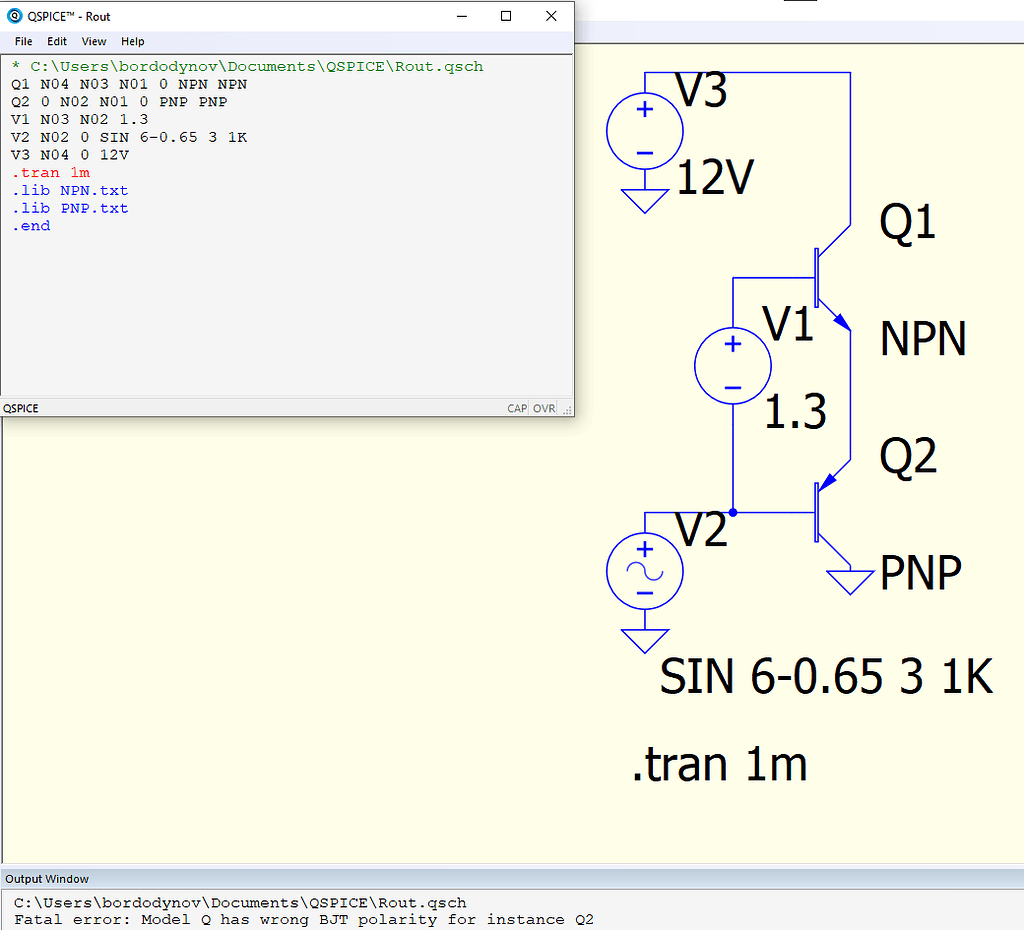This screenshot has width=1024, height=930.
Task: Click the .lib PNP.txt netlist line
Action: click(x=70, y=208)
